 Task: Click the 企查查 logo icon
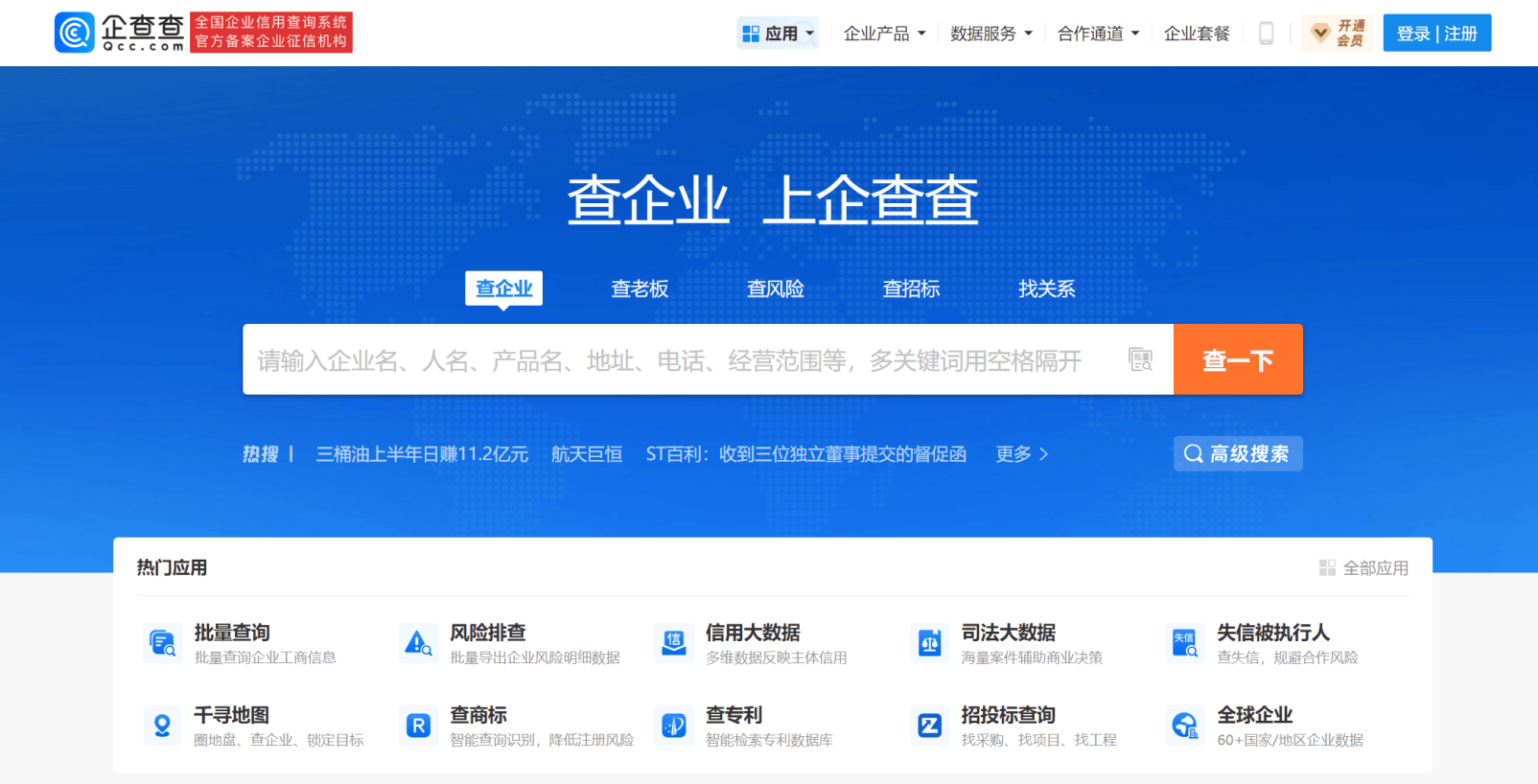click(74, 33)
